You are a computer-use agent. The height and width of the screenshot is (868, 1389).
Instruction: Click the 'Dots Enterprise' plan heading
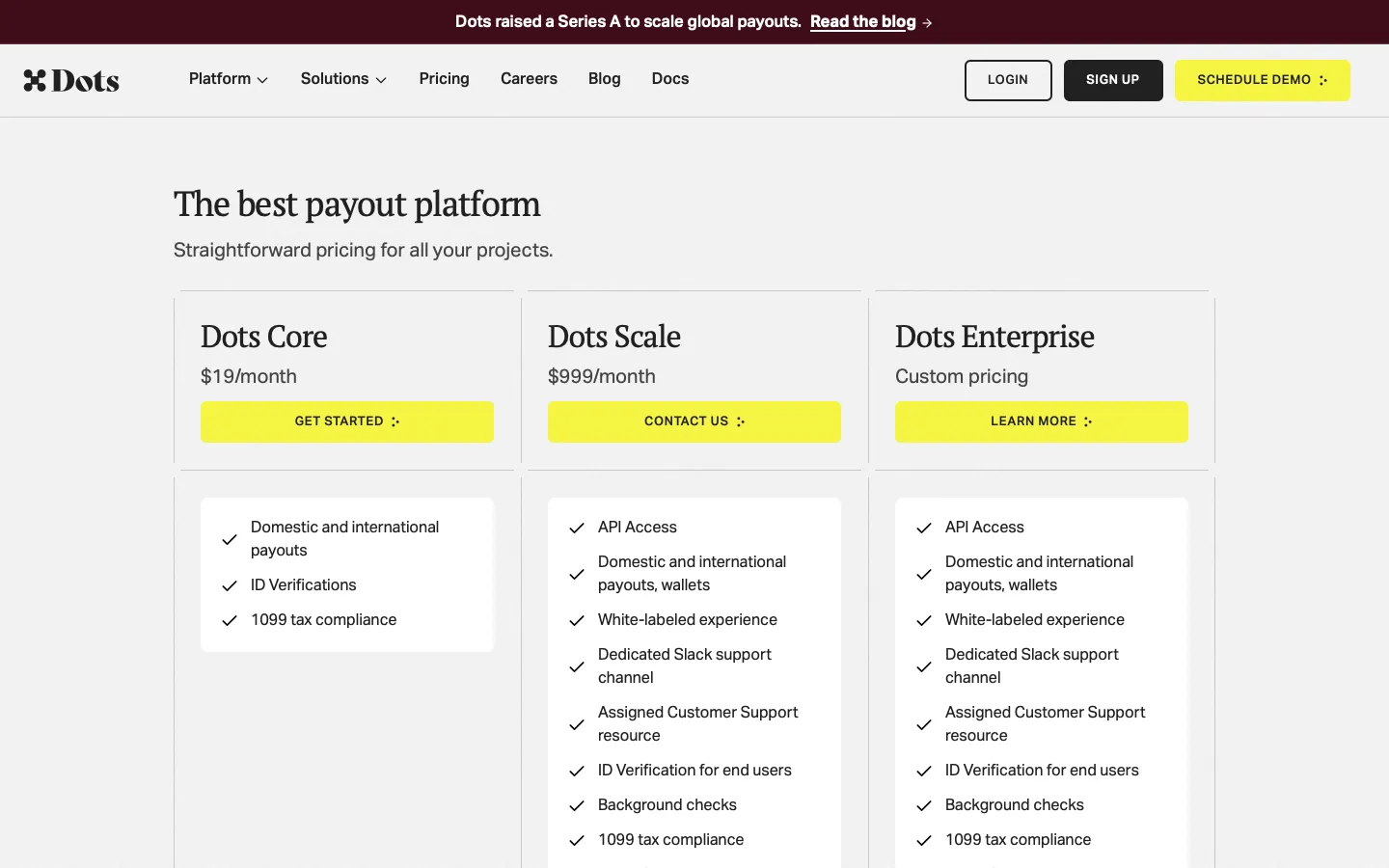pyautogui.click(x=994, y=337)
